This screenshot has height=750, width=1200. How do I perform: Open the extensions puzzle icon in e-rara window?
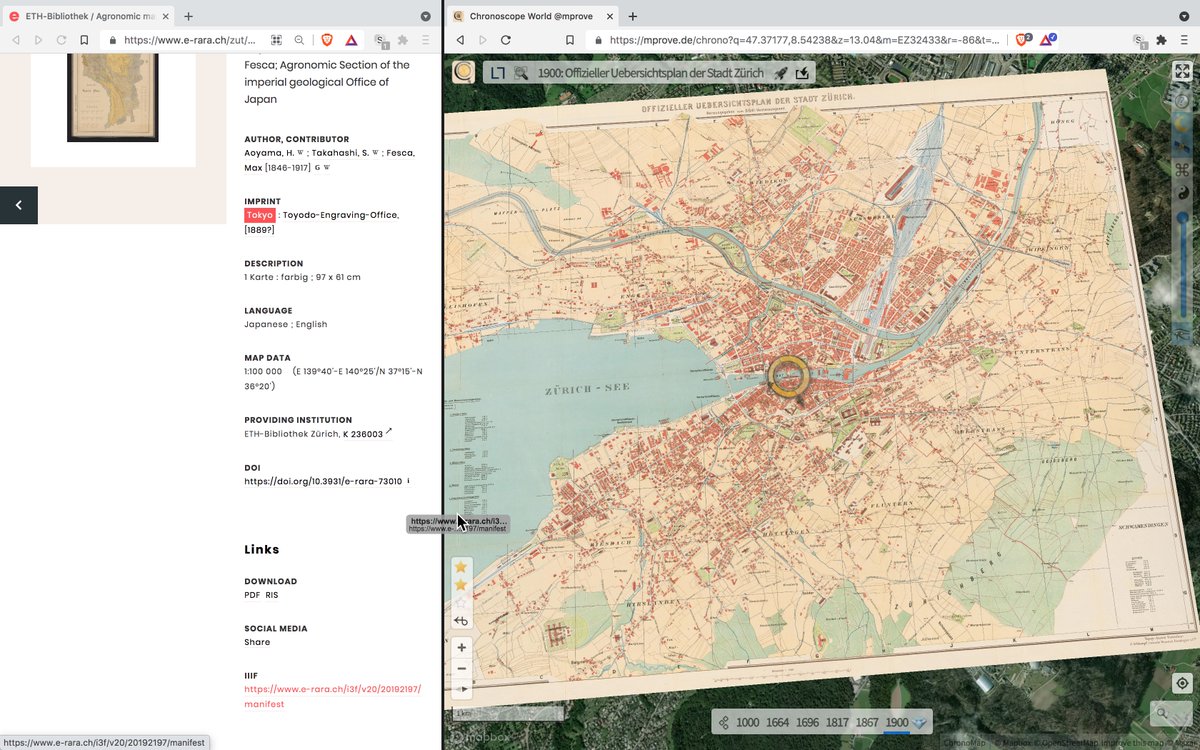coord(403,40)
